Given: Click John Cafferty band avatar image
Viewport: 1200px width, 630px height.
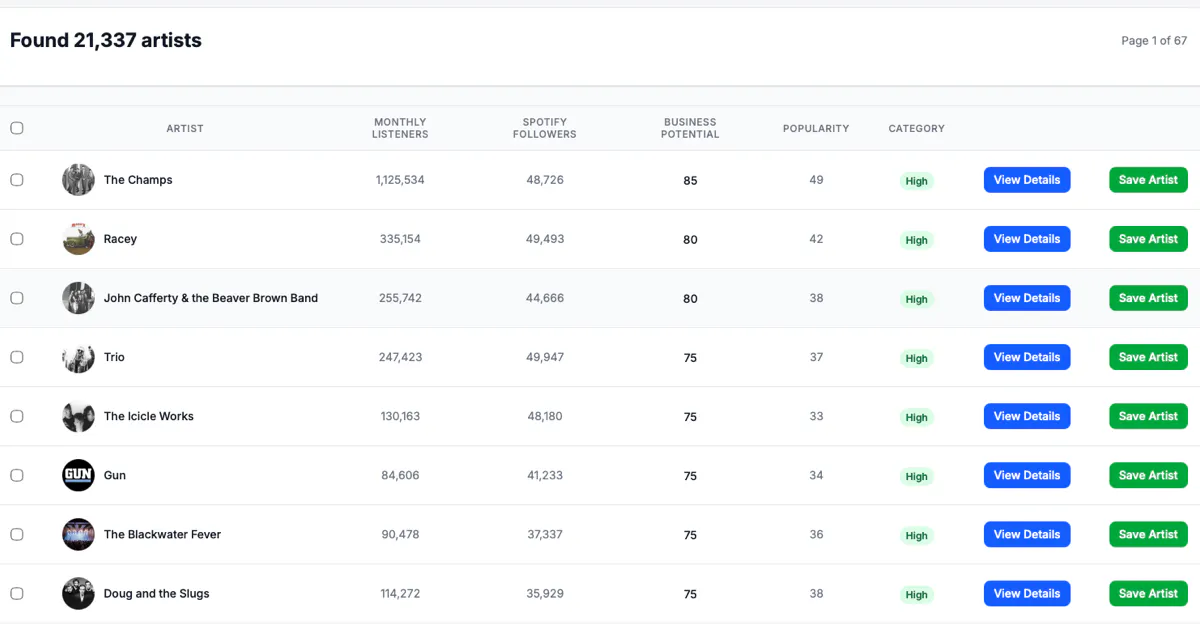Looking at the screenshot, I should (78, 298).
